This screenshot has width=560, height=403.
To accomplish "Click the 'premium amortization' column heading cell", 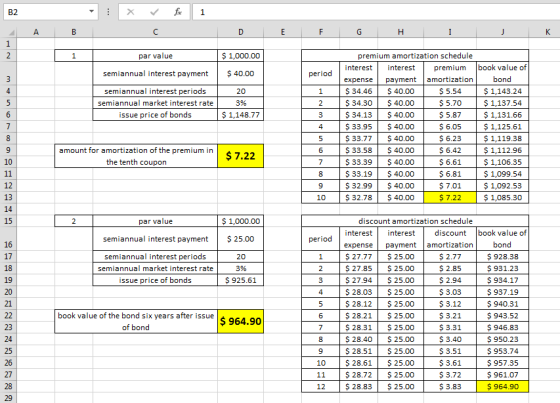I will point(450,73).
